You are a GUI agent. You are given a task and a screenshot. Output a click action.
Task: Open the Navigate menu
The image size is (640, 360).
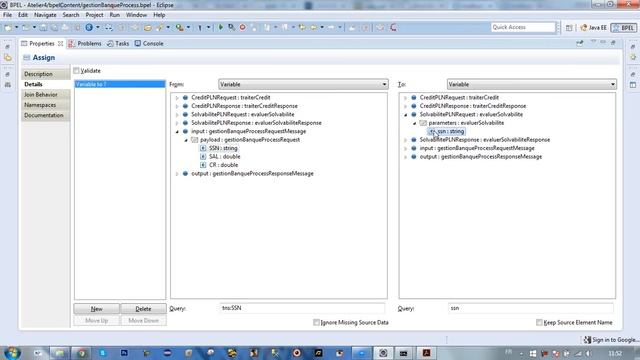click(x=45, y=15)
